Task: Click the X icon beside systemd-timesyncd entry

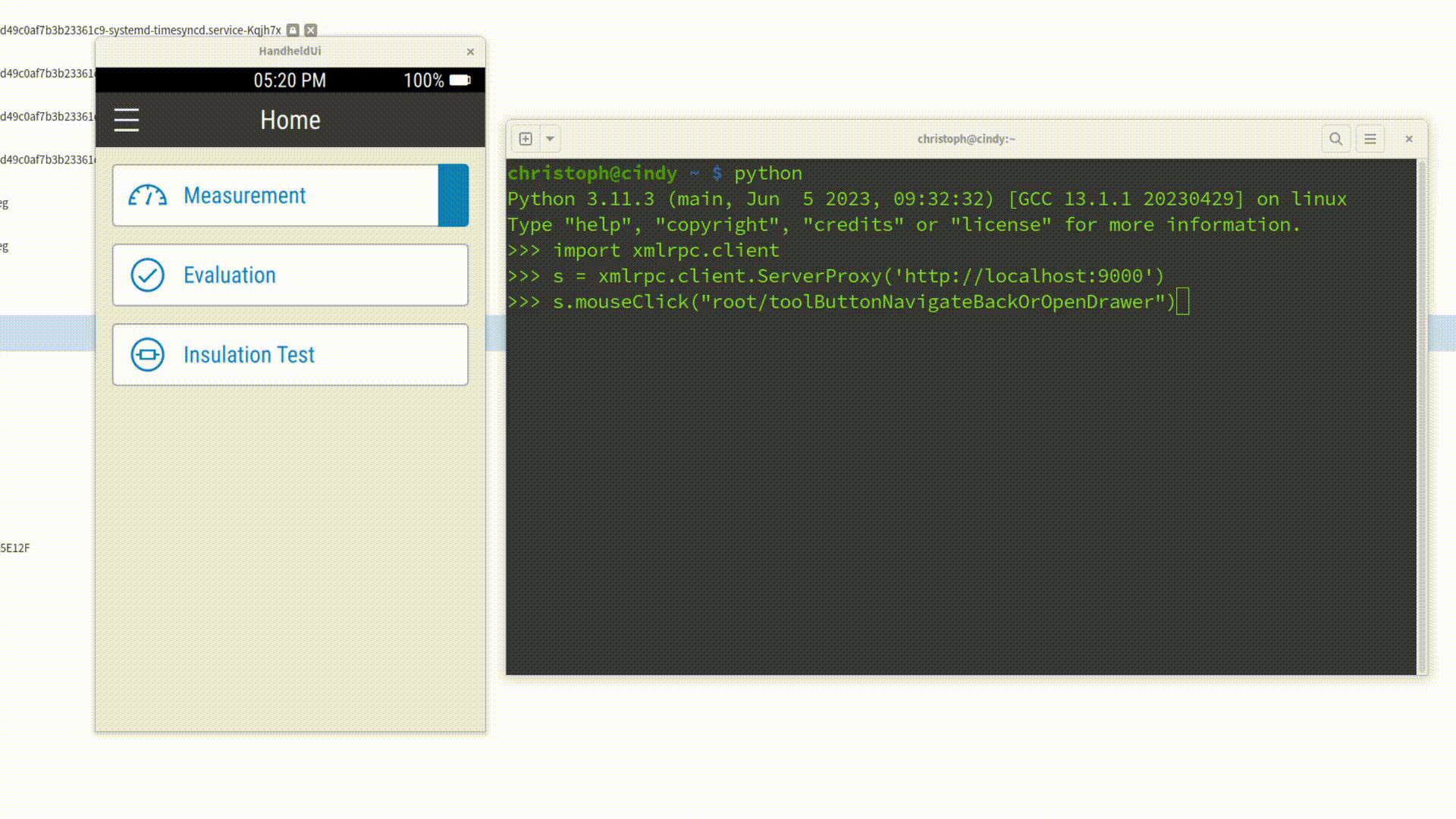Action: (311, 30)
